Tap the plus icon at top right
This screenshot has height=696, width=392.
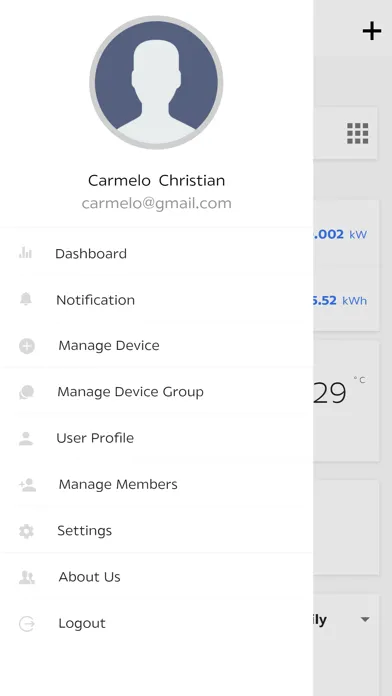[x=372, y=31]
